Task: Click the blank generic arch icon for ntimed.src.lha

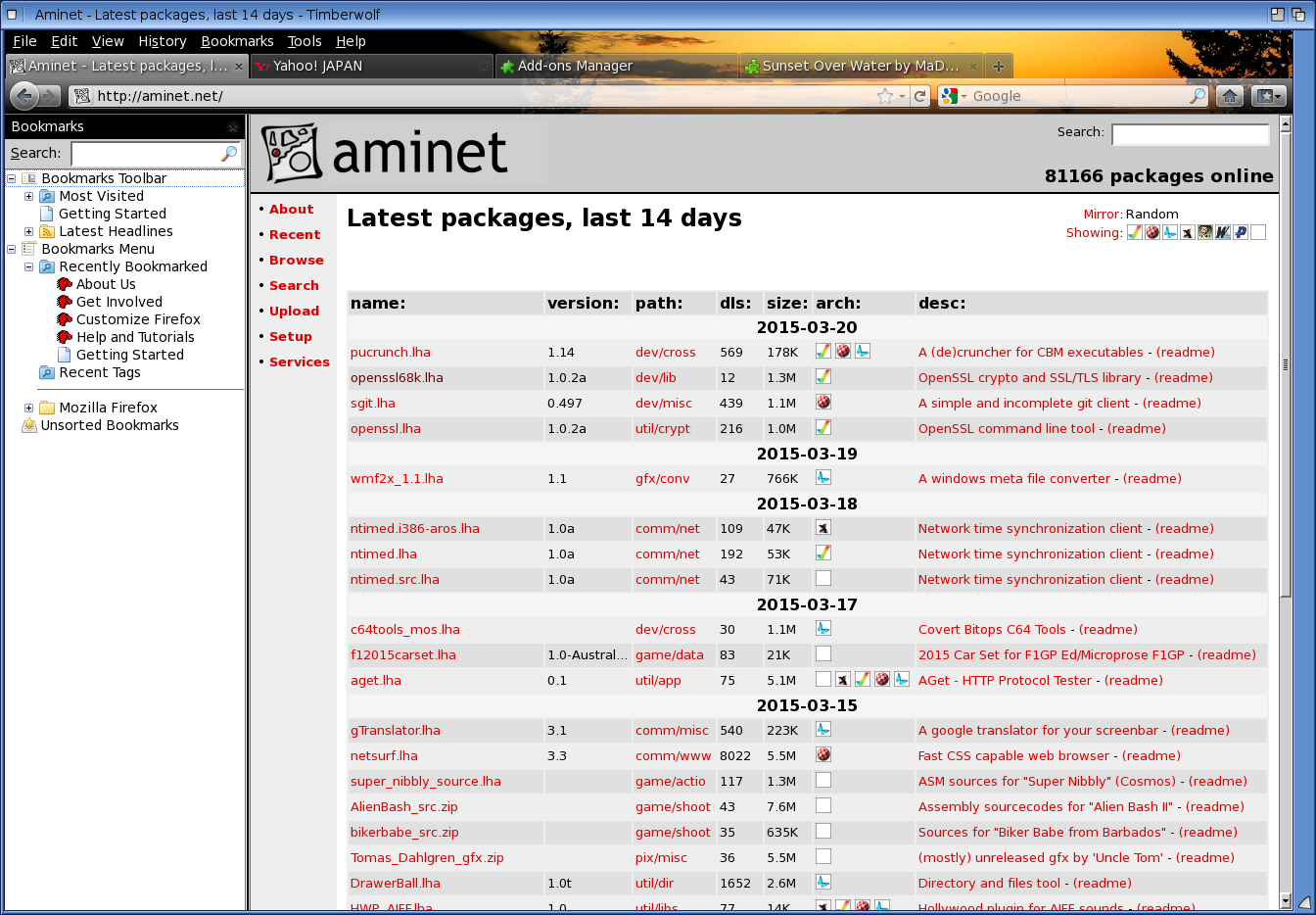Action: [823, 578]
